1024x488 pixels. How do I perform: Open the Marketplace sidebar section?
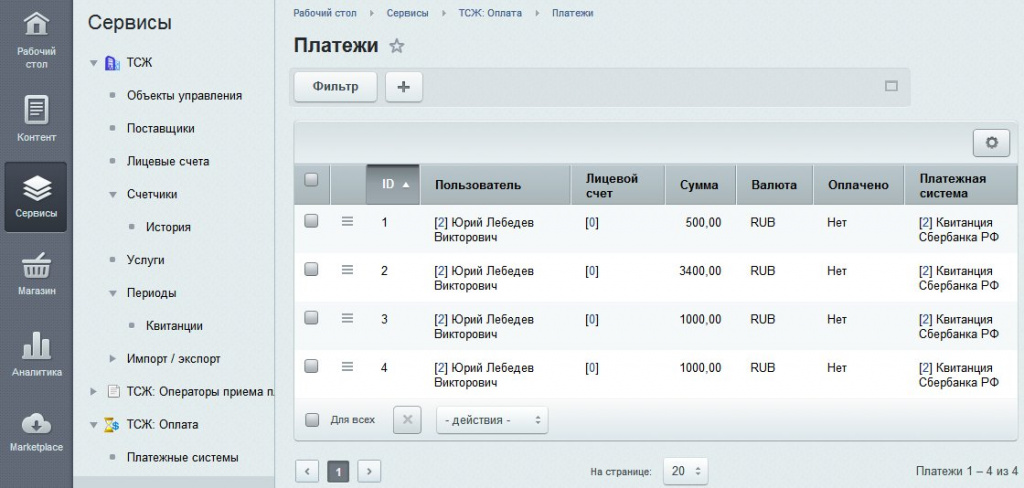(36, 431)
